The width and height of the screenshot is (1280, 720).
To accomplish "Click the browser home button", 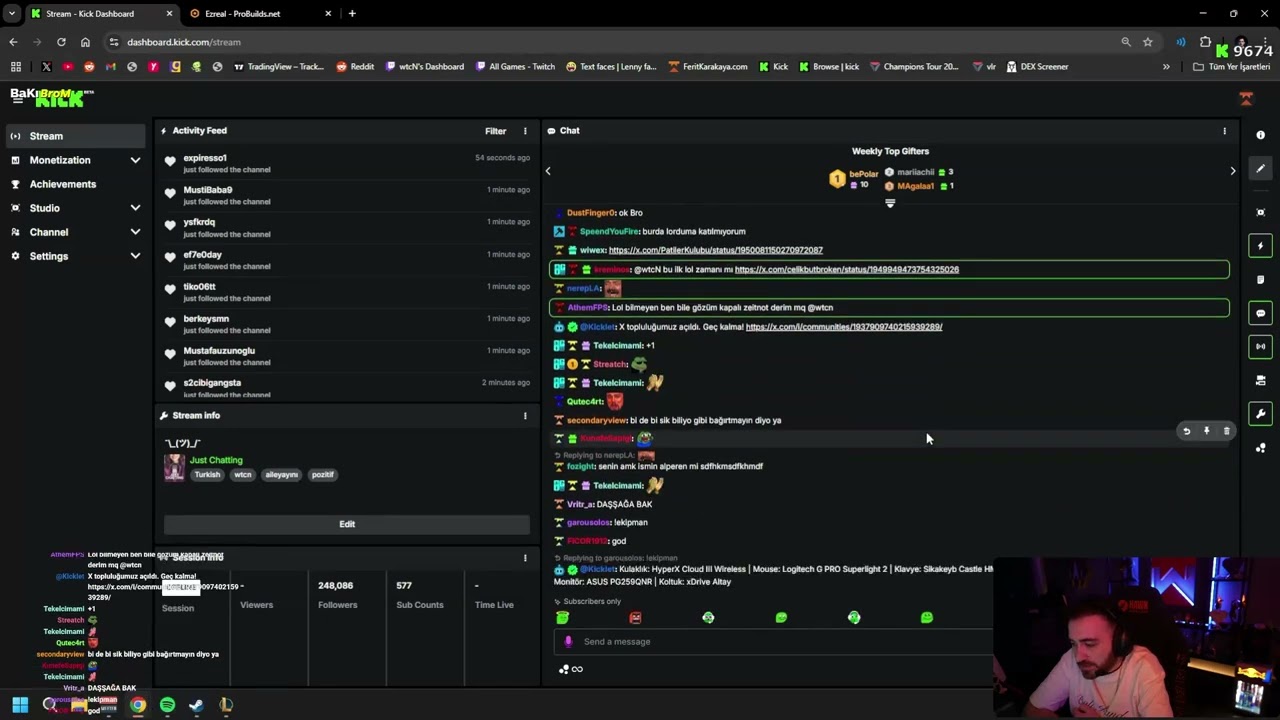I will [85, 42].
